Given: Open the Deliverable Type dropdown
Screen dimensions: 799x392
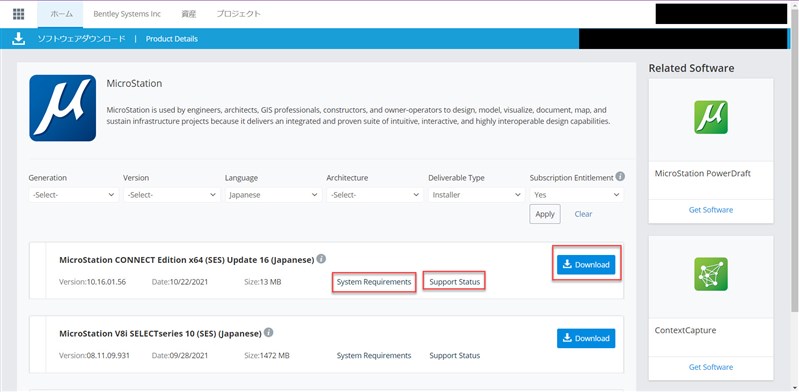Looking at the screenshot, I should click(476, 195).
